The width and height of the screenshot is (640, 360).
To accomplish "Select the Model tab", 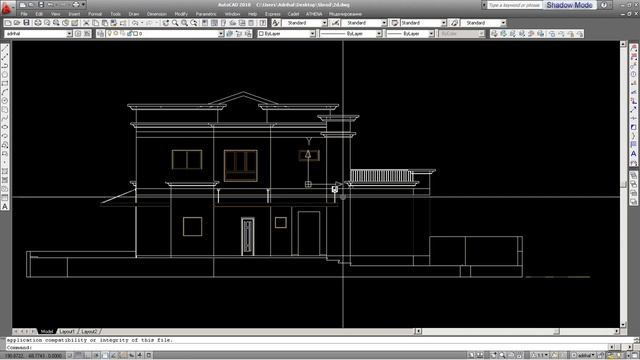I will (x=47, y=331).
